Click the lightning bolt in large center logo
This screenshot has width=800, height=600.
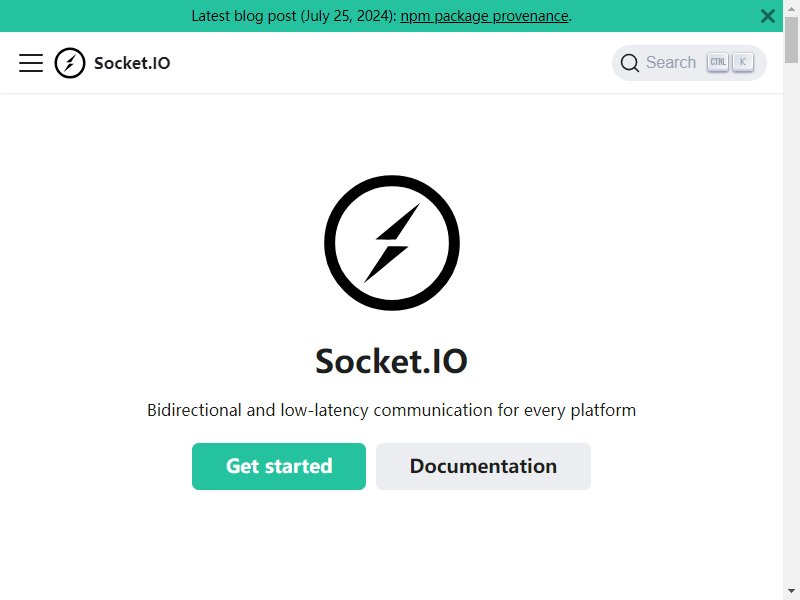(392, 243)
